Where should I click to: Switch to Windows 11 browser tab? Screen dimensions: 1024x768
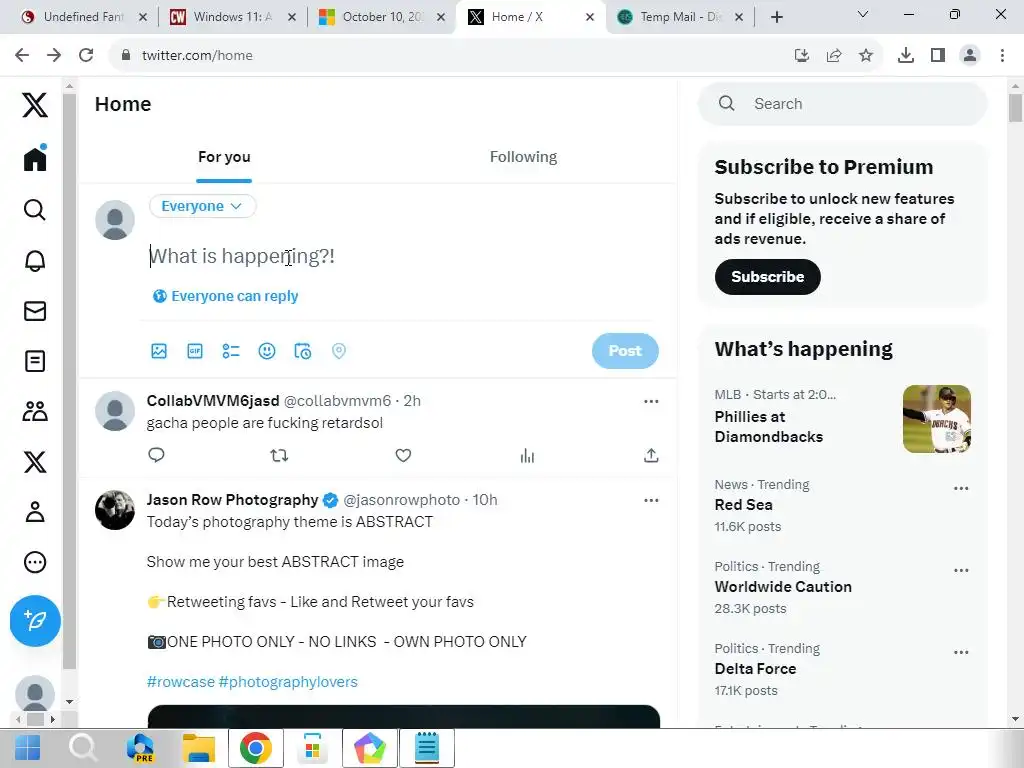point(233,17)
